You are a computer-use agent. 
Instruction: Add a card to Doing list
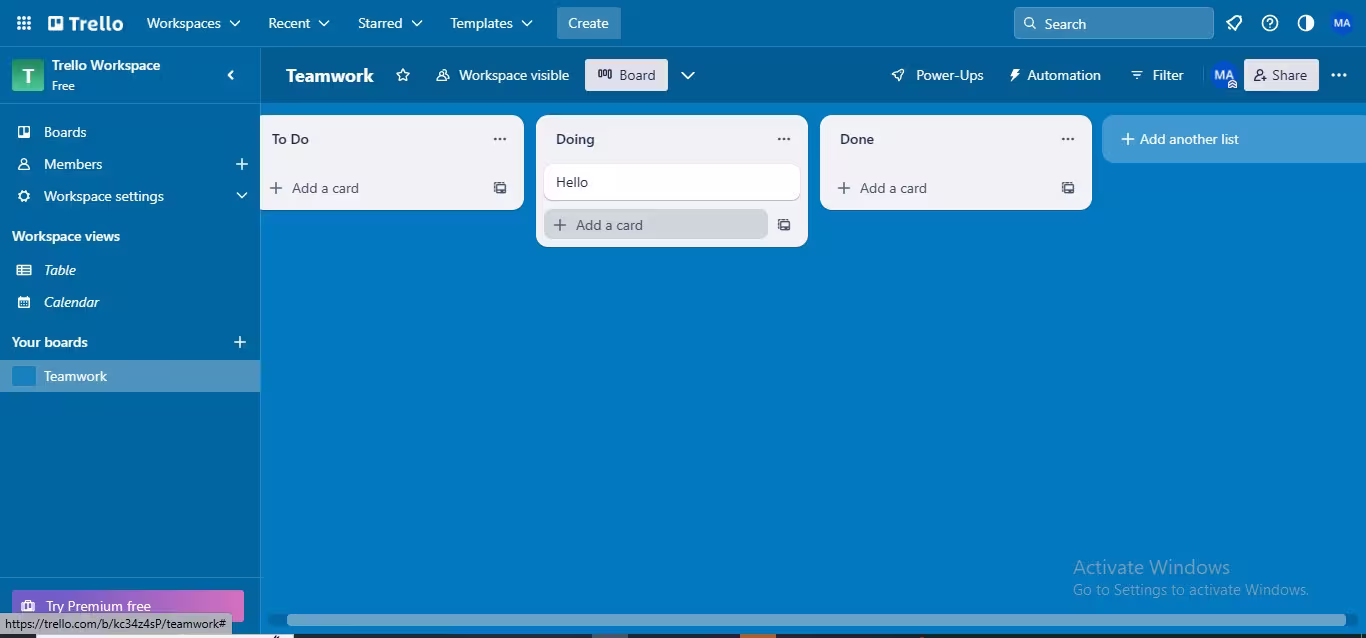(656, 225)
